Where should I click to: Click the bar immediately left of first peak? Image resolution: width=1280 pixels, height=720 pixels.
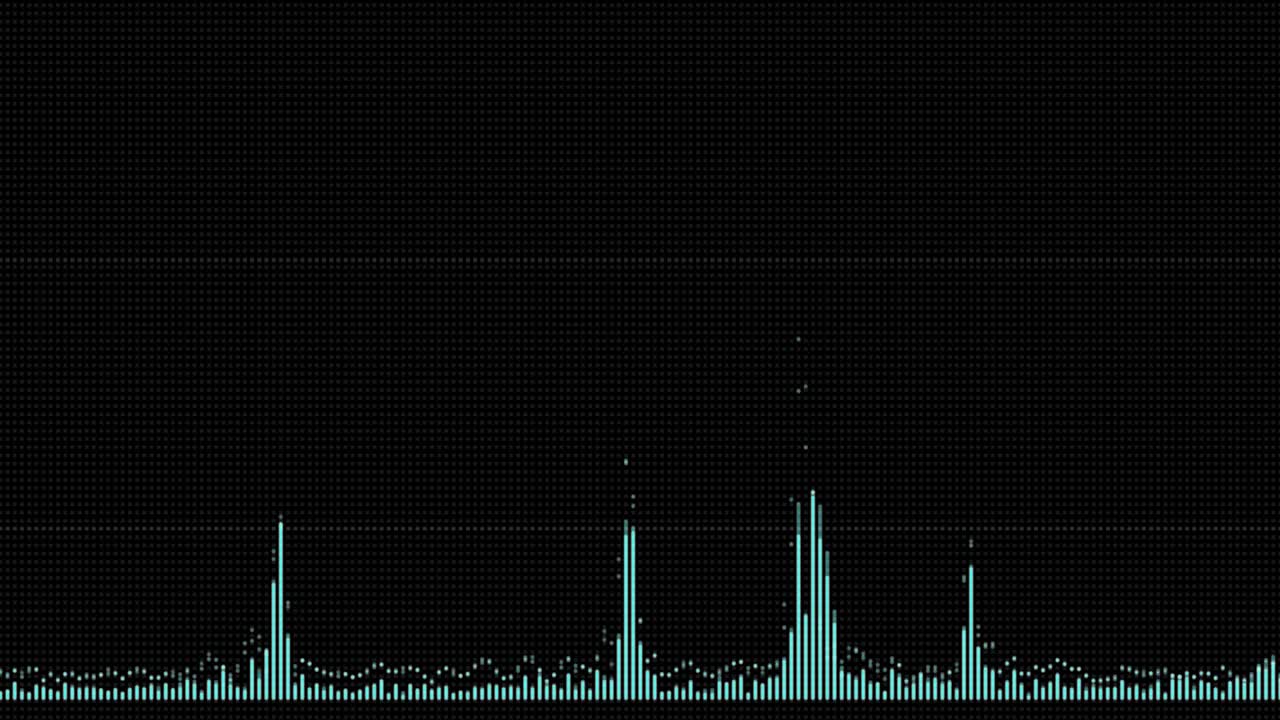click(x=273, y=640)
